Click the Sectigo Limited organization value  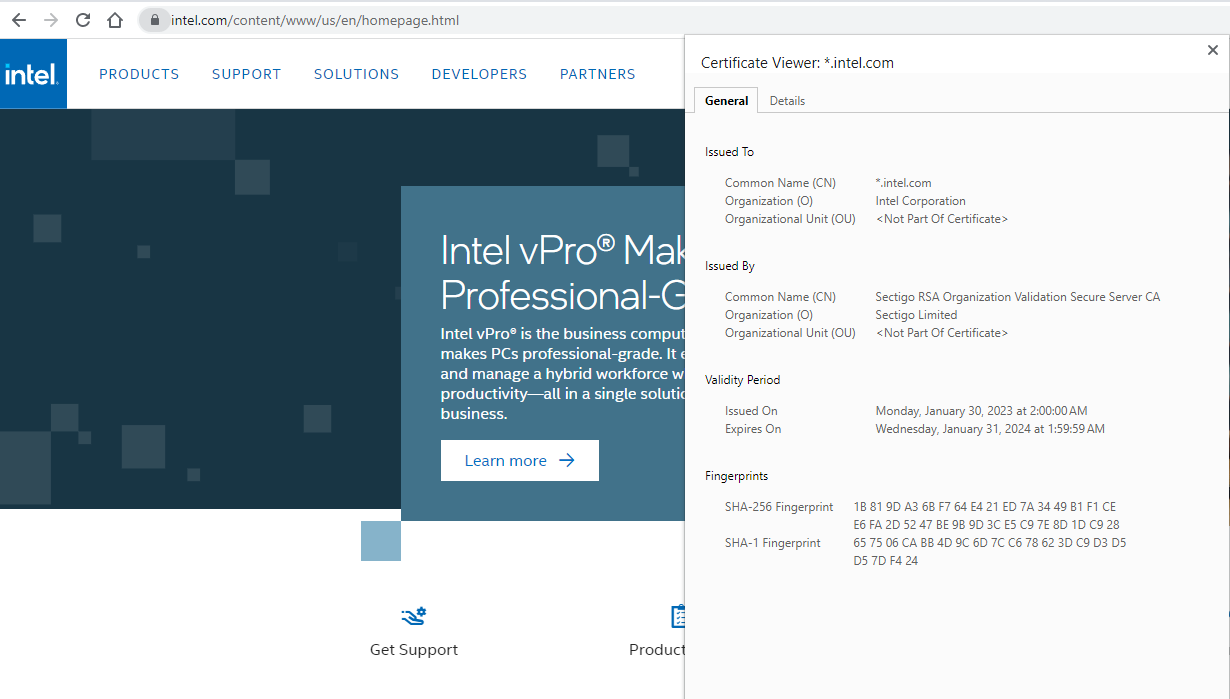pos(917,315)
